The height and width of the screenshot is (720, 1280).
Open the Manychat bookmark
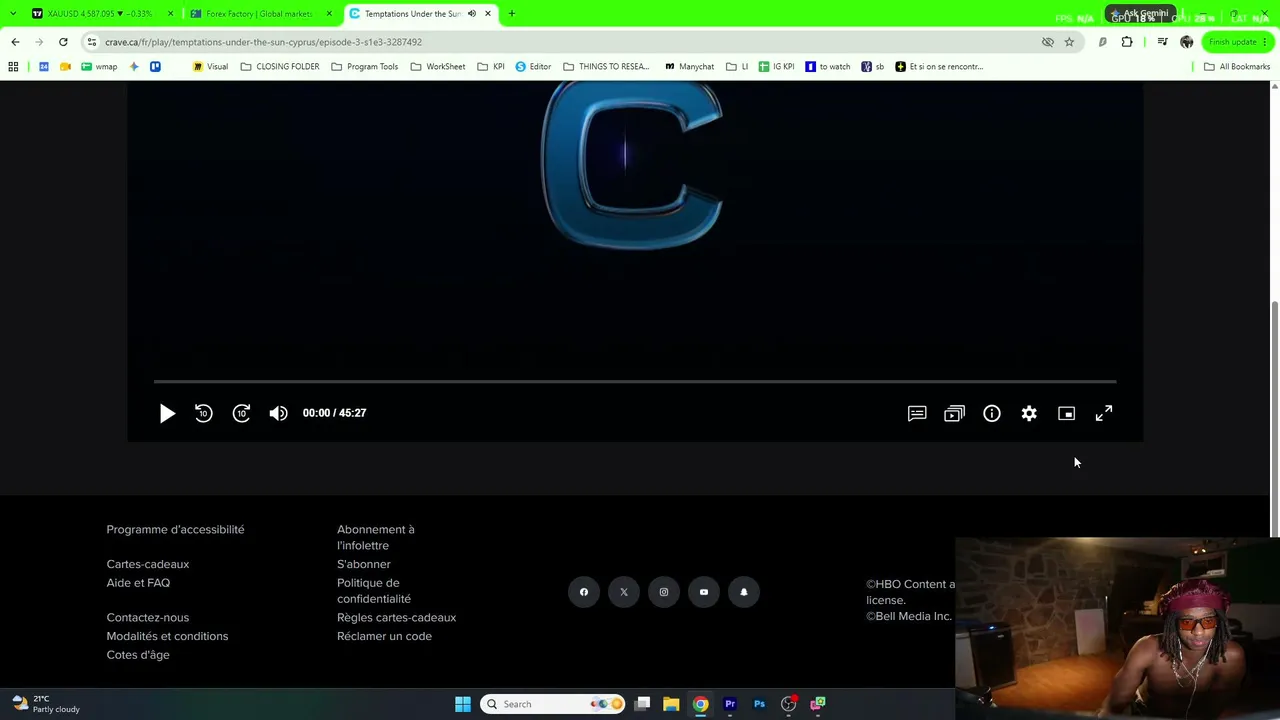point(689,67)
